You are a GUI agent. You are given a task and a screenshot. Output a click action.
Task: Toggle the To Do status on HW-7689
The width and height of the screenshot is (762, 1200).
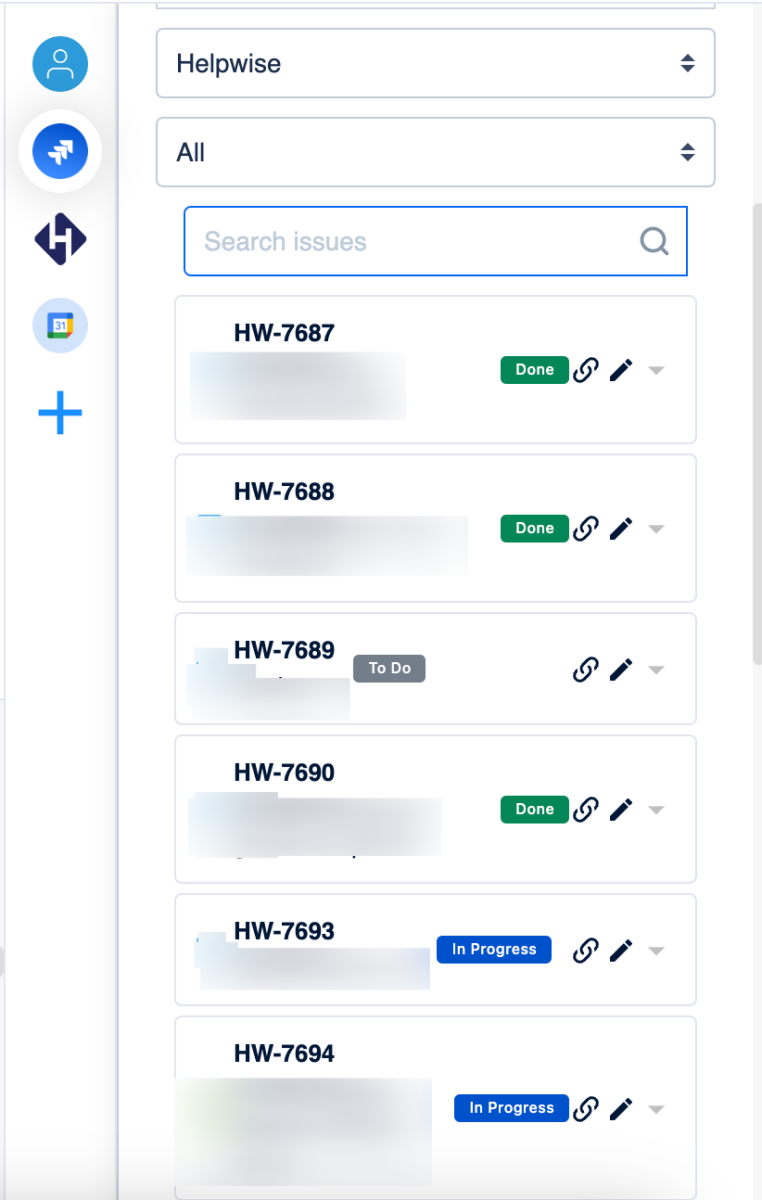[x=389, y=668]
